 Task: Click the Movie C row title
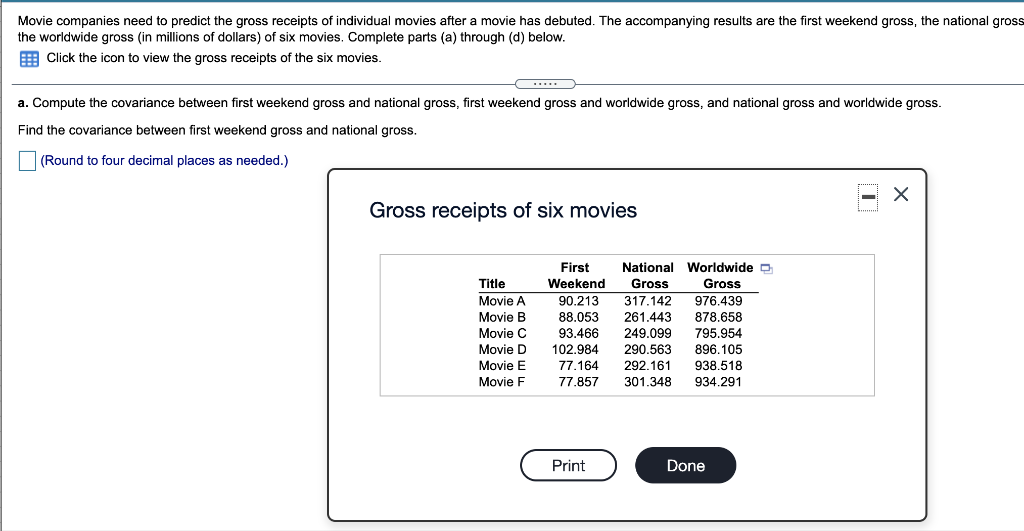502,333
